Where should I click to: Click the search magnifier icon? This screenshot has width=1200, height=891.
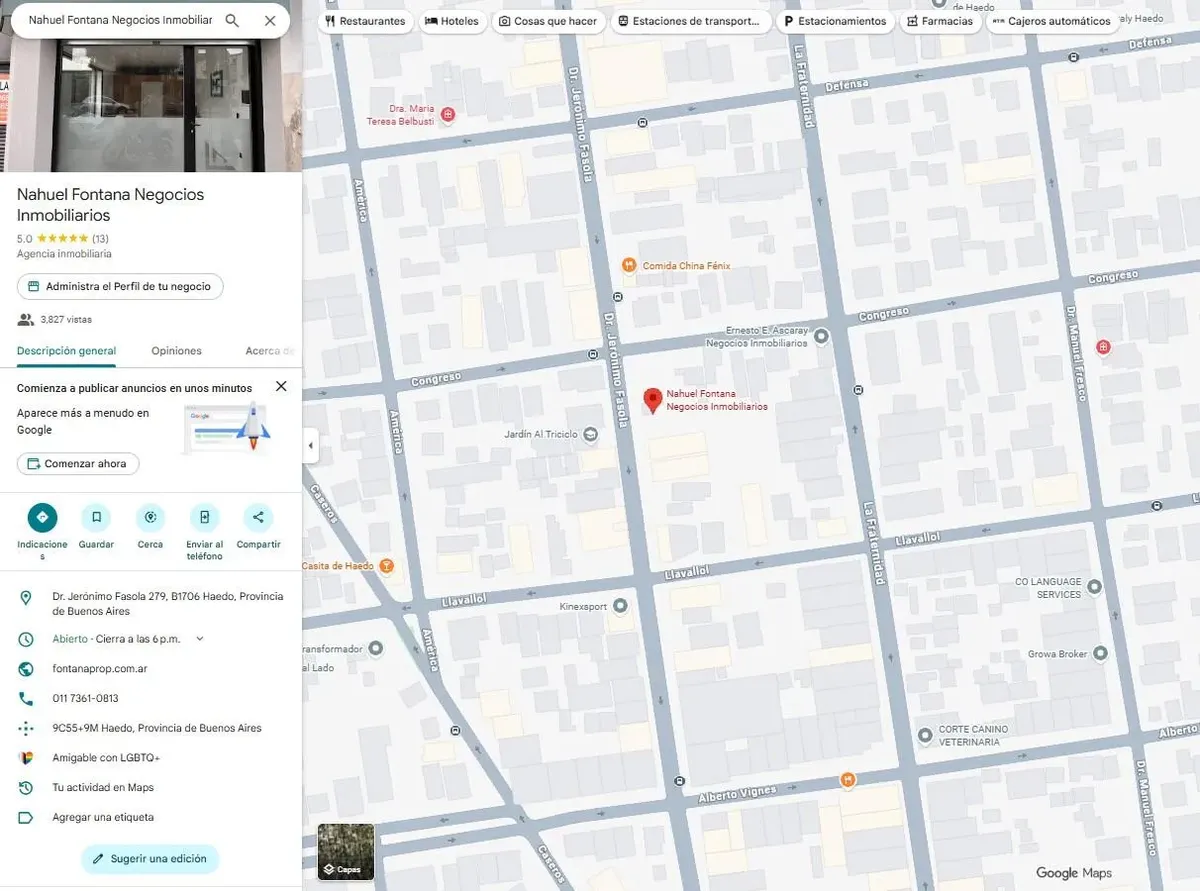click(232, 20)
